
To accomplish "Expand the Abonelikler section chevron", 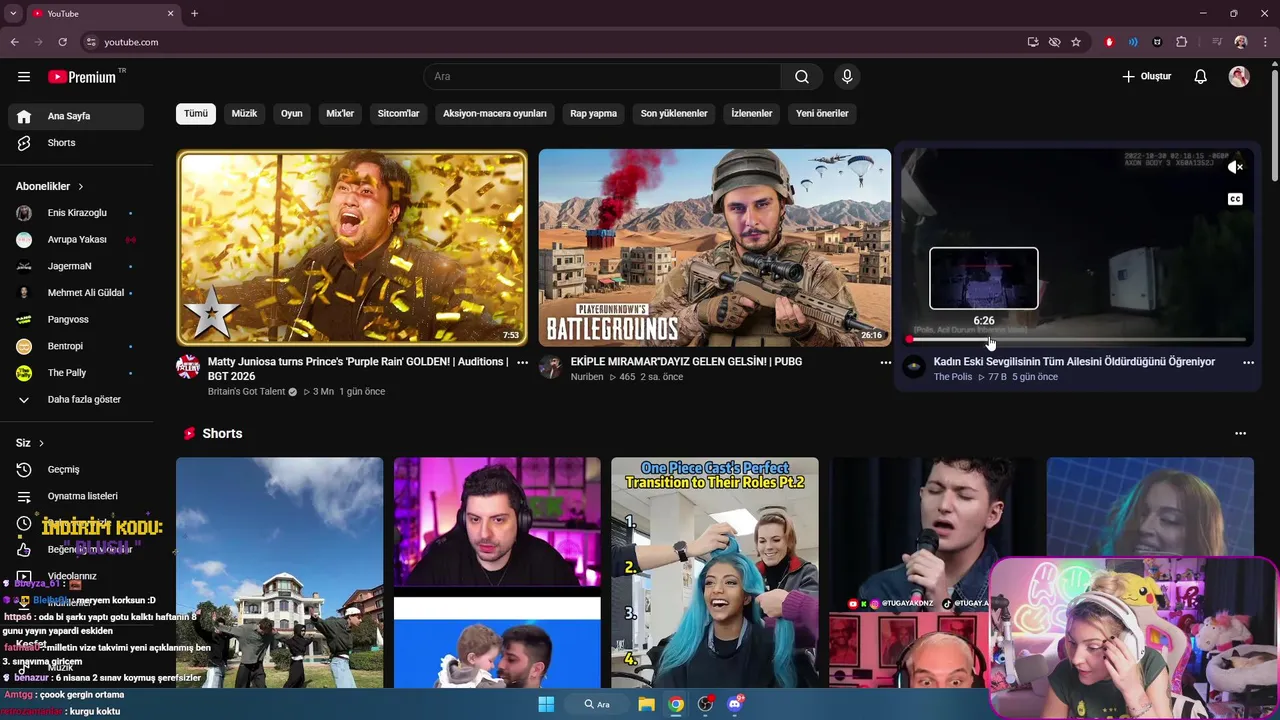I will coord(81,187).
